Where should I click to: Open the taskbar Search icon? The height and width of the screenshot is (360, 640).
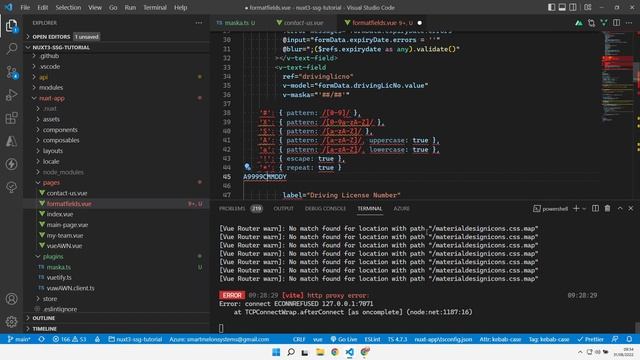(x=291, y=352)
